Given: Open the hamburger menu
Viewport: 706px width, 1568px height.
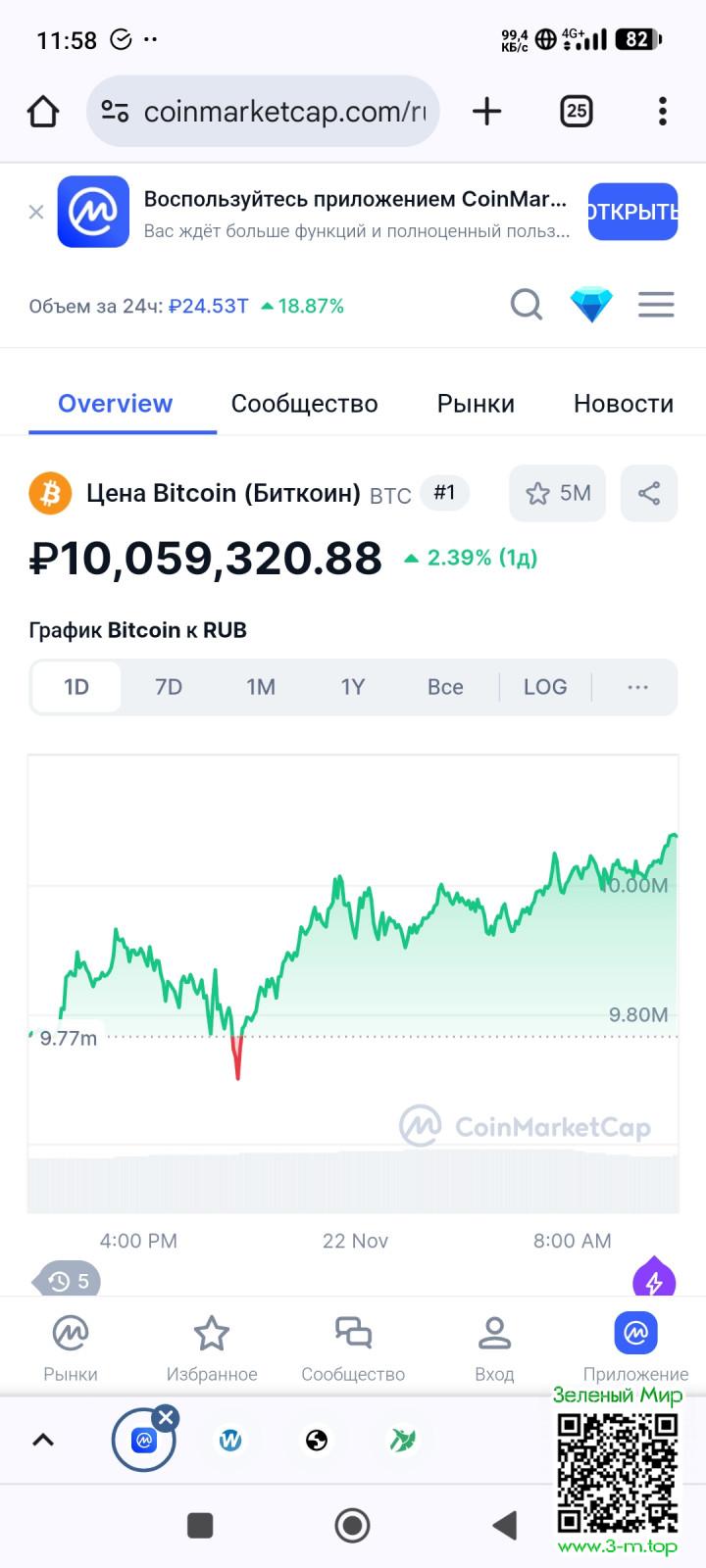Looking at the screenshot, I should point(656,305).
